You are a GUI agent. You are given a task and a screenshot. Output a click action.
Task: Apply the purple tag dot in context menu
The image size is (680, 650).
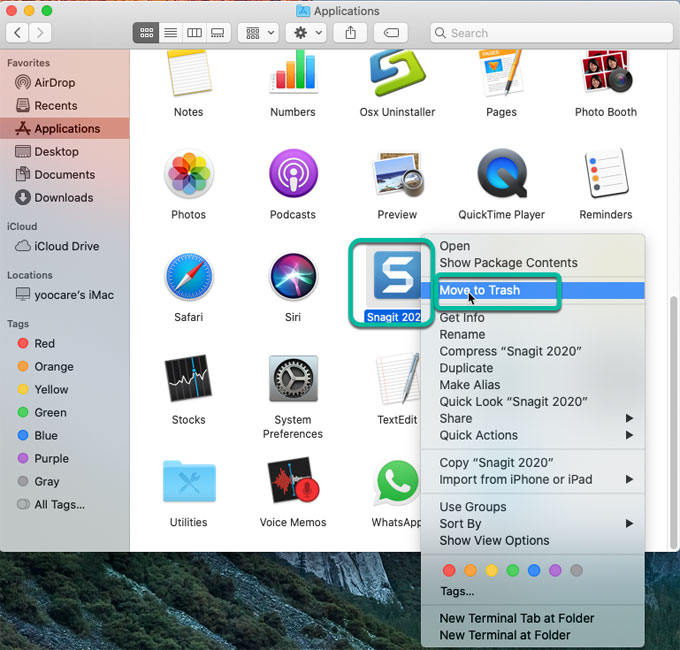point(555,570)
